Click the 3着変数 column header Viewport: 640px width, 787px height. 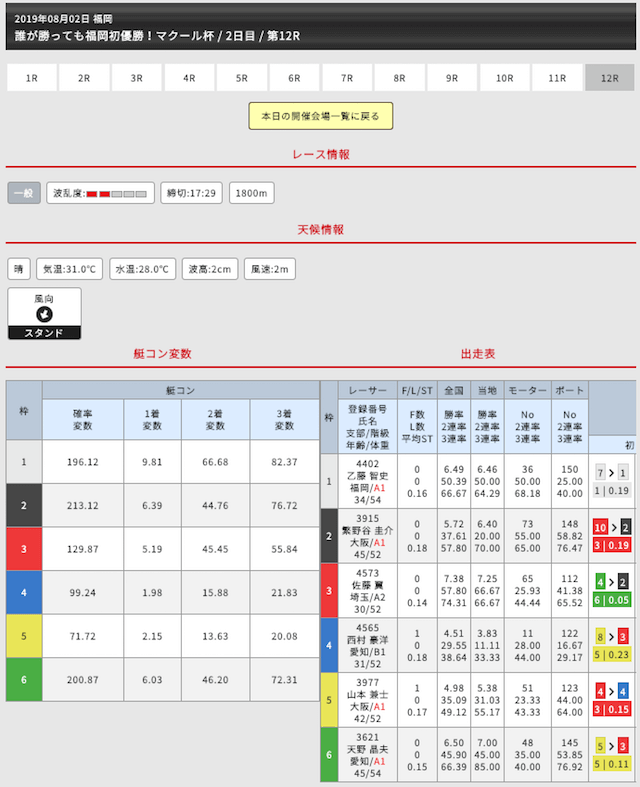pyautogui.click(x=284, y=420)
